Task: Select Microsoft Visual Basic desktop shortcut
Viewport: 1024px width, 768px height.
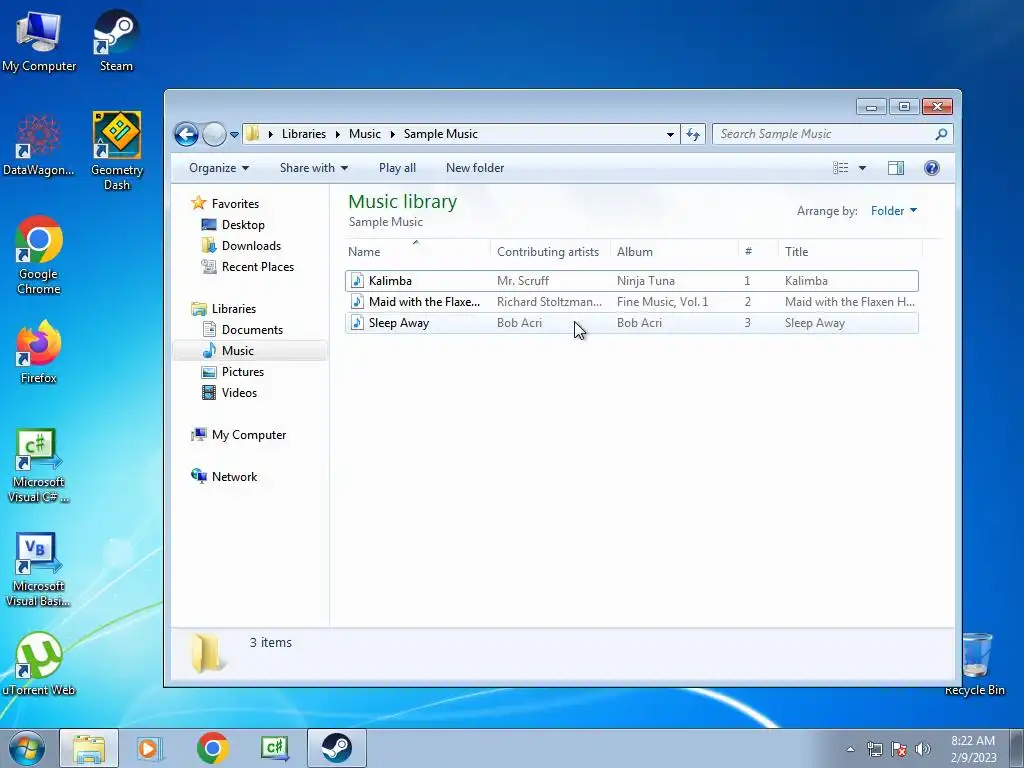Action: coord(39,570)
